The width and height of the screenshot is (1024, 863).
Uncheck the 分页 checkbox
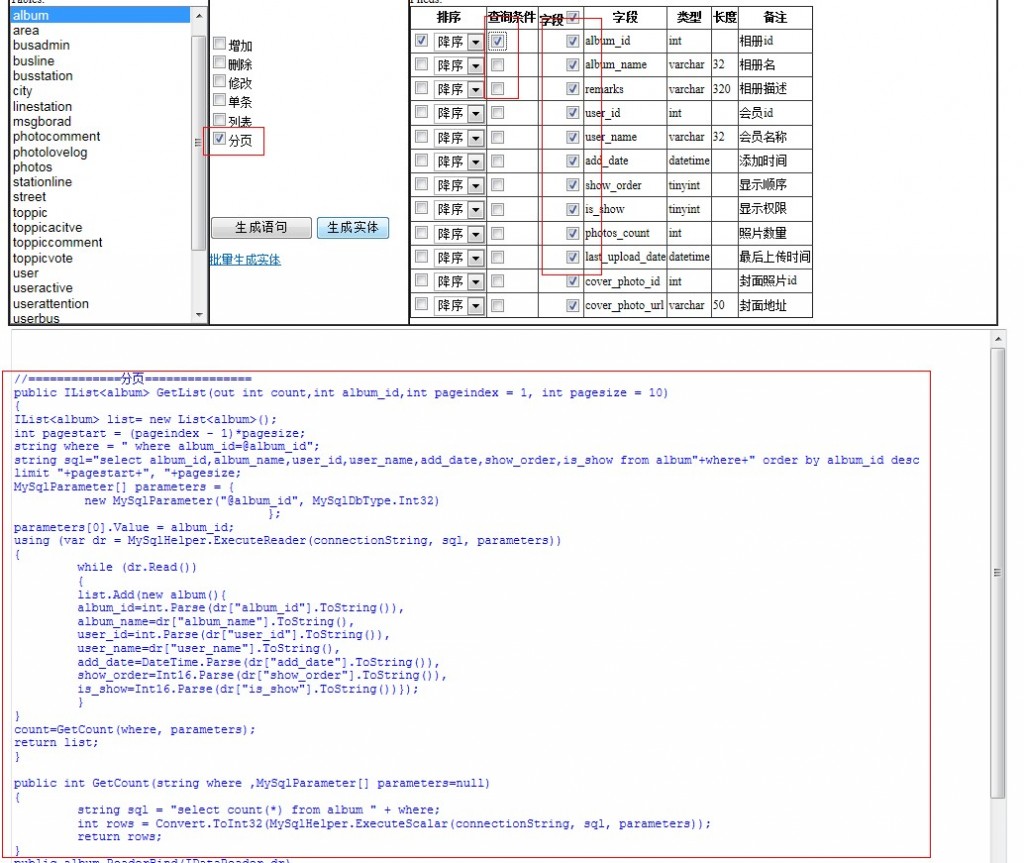219,138
